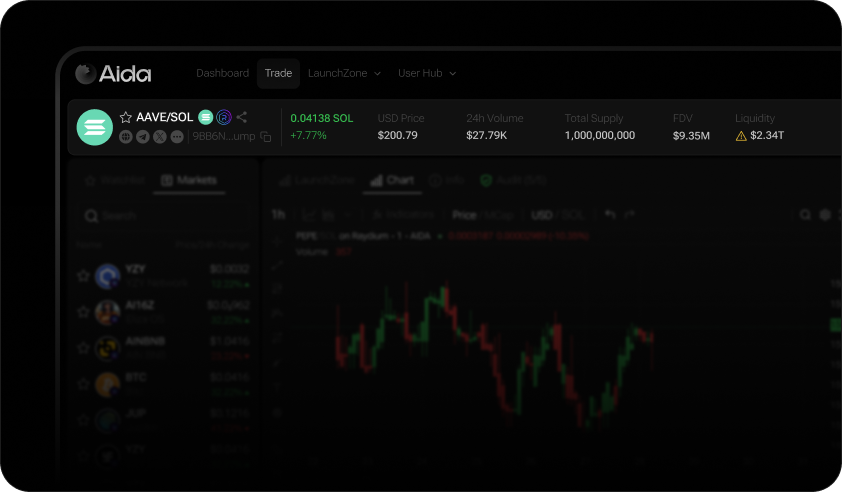
Task: Open the token X (Twitter) link
Action: pos(160,137)
